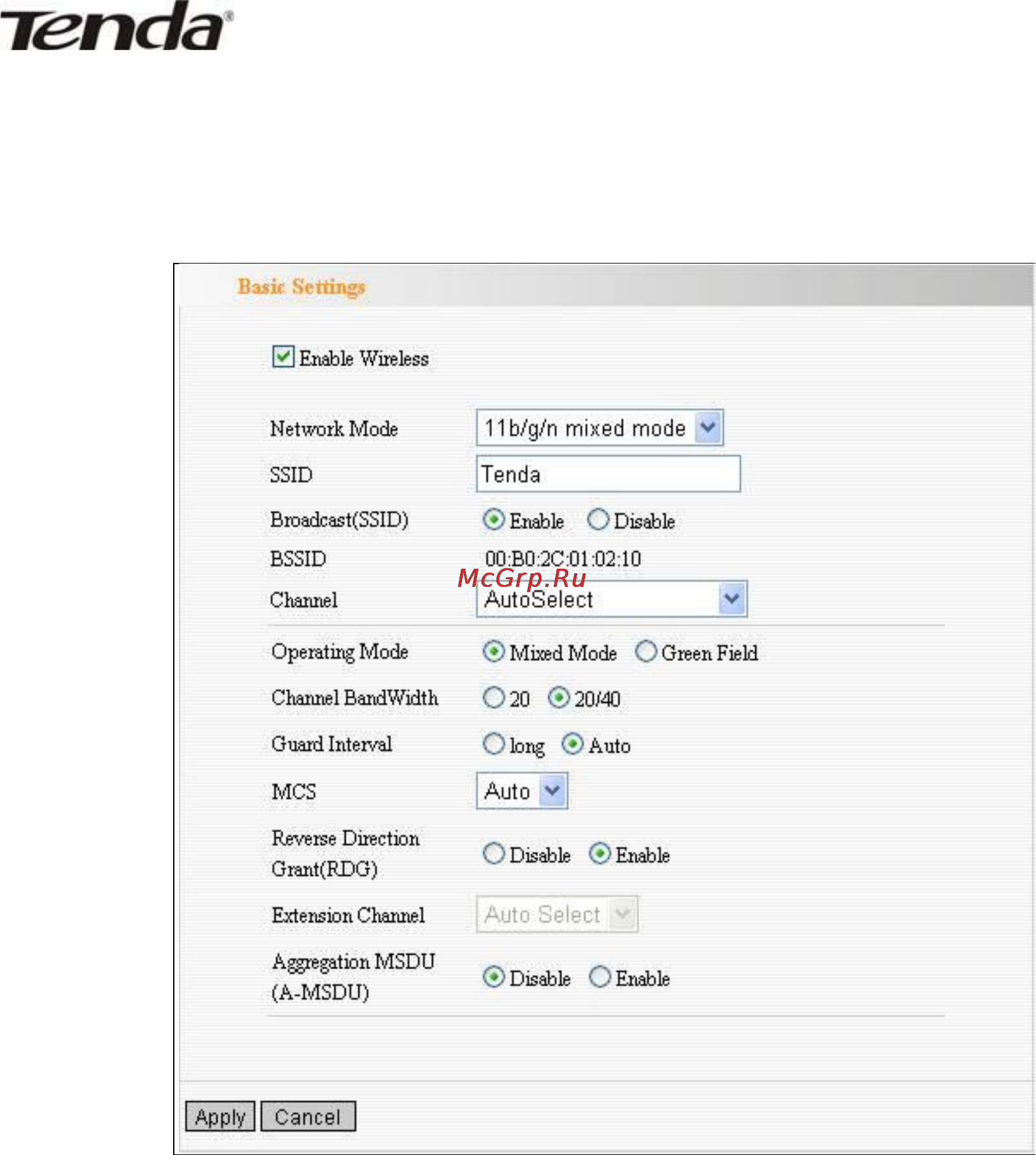Open the Channel AutoSelect dropdown

pyautogui.click(x=612, y=599)
